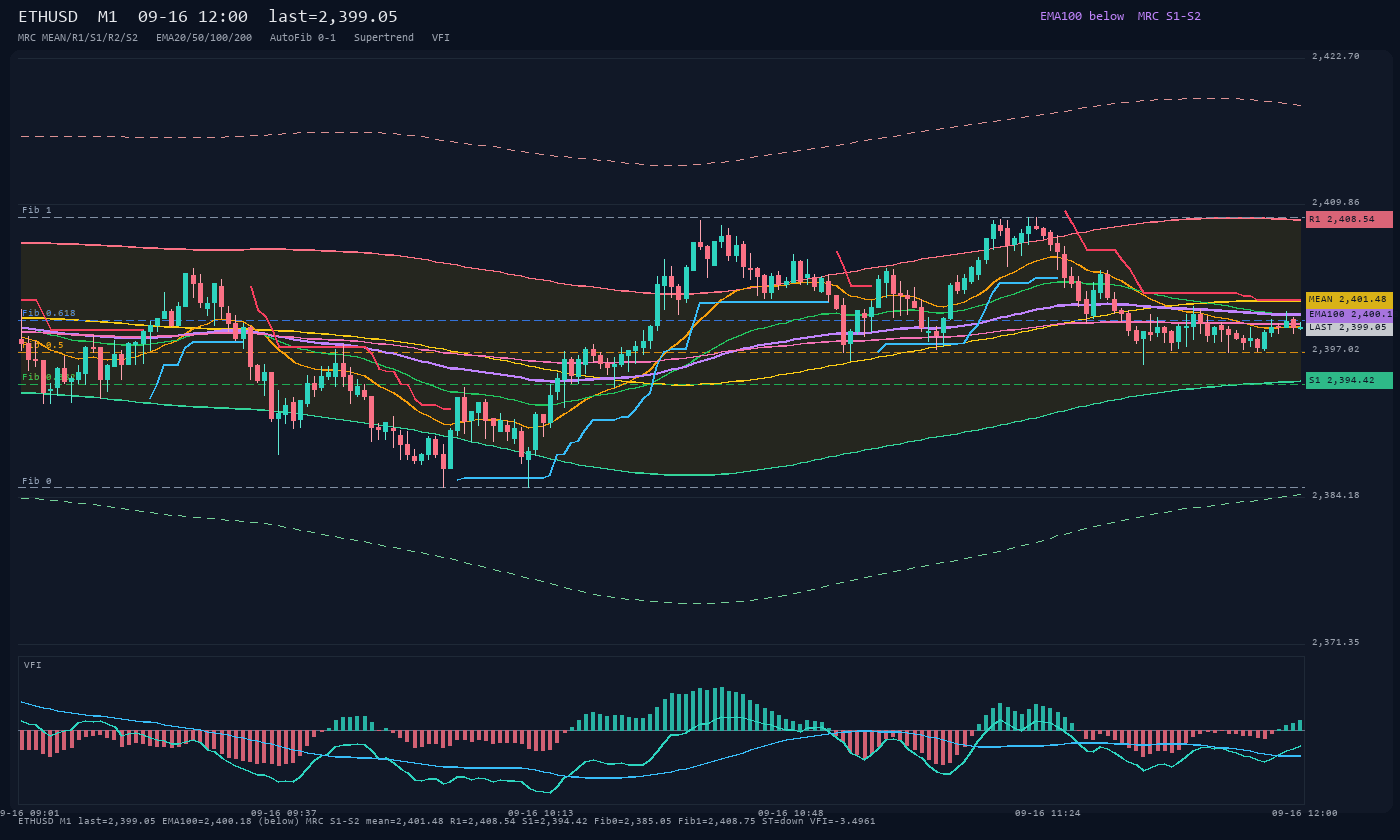Click the MRC MEAN/R1/S1/R2/S2 indicator label
The height and width of the screenshot is (840, 1400).
78,37
